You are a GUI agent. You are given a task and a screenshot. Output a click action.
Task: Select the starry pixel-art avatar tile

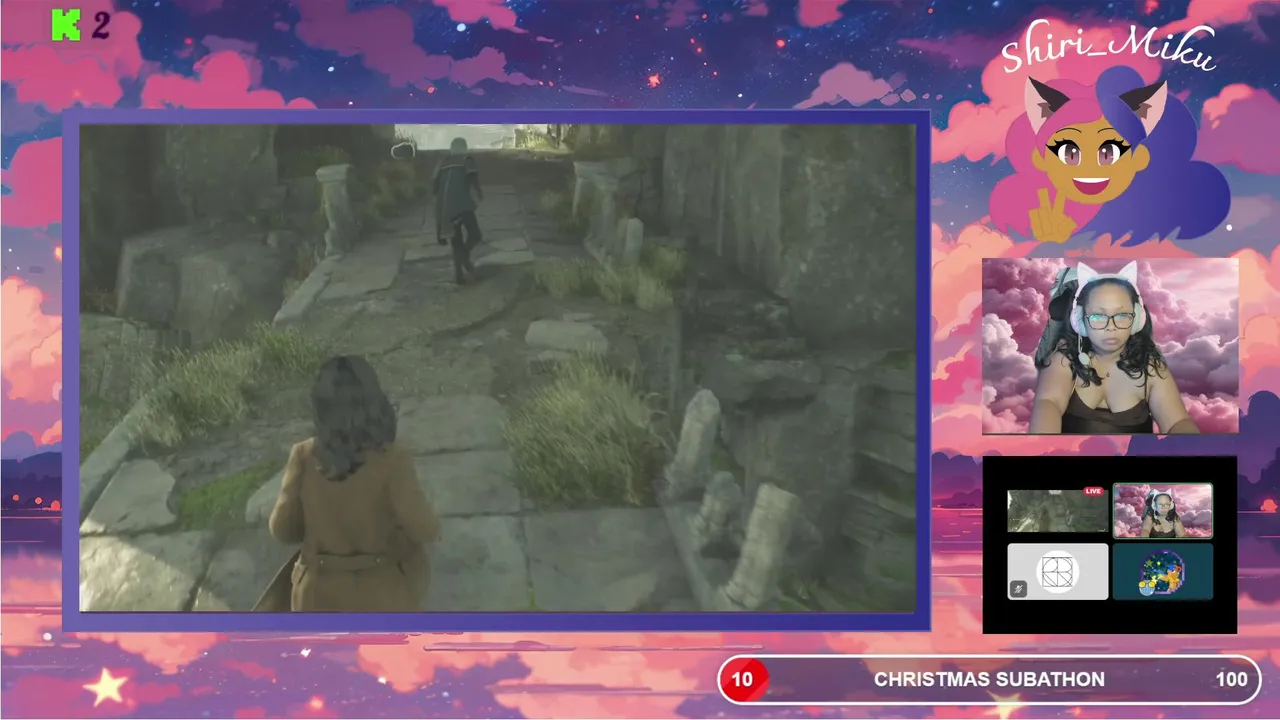1162,571
